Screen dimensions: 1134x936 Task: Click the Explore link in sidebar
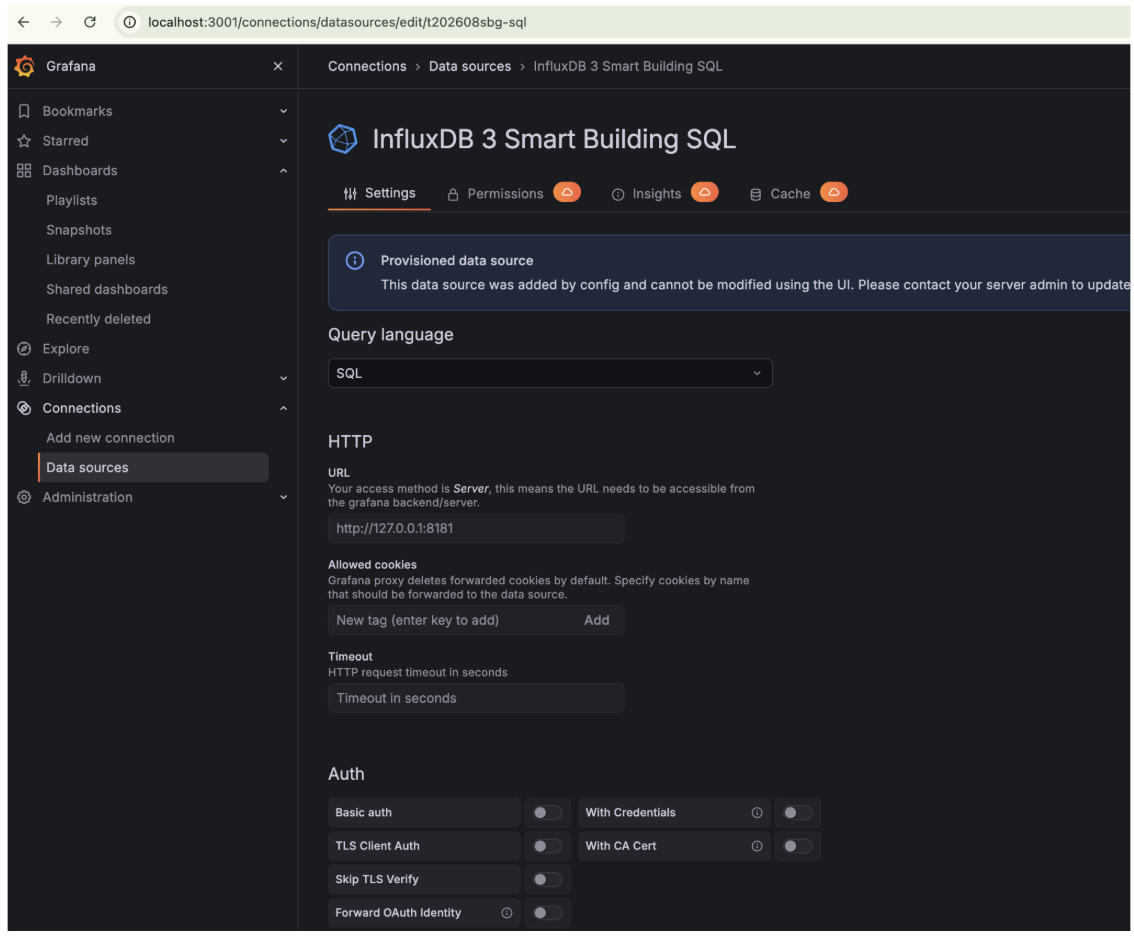[x=66, y=349]
